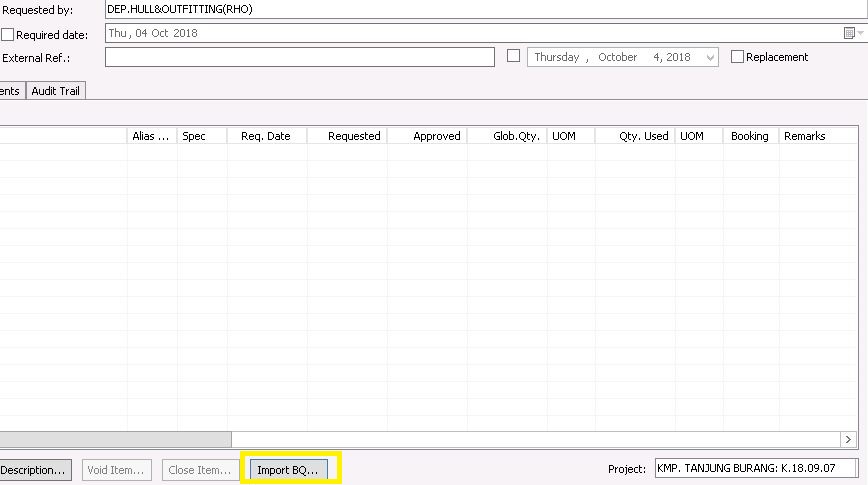Viewport: 868px width, 485px height.
Task: Enable the Replacement checkbox
Action: click(x=738, y=57)
